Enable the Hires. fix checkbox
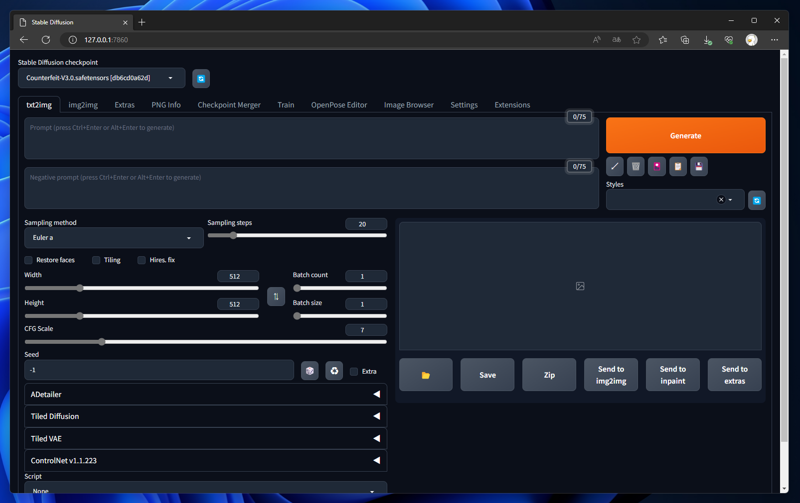This screenshot has width=800, height=503. [x=141, y=260]
